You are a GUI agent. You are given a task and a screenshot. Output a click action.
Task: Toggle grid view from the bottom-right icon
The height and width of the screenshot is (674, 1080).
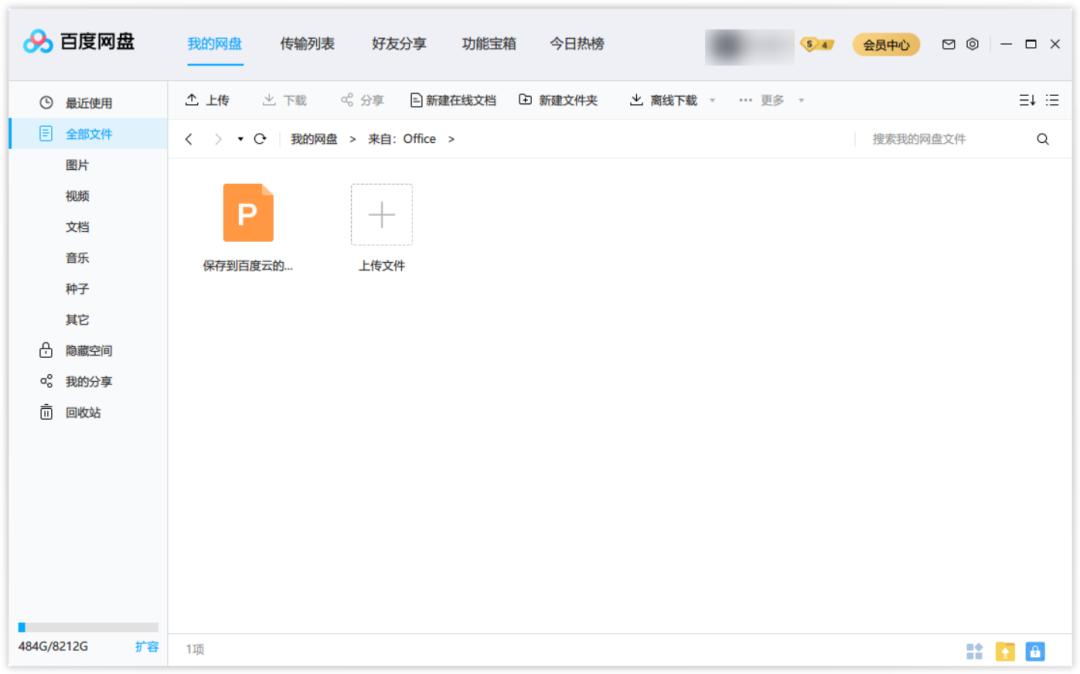[x=975, y=651]
